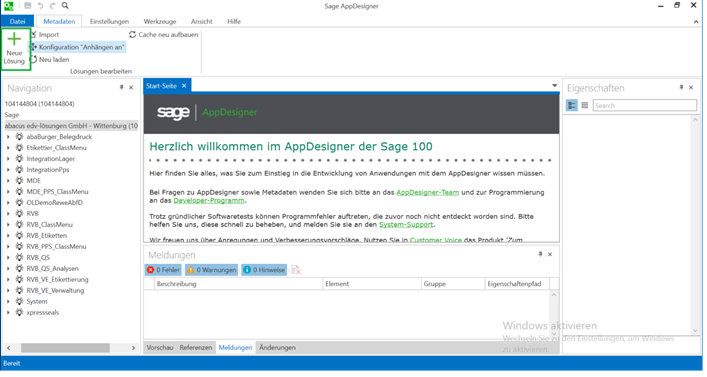Close the Navigation panel
This screenshot has width=707, height=377.
[131, 88]
